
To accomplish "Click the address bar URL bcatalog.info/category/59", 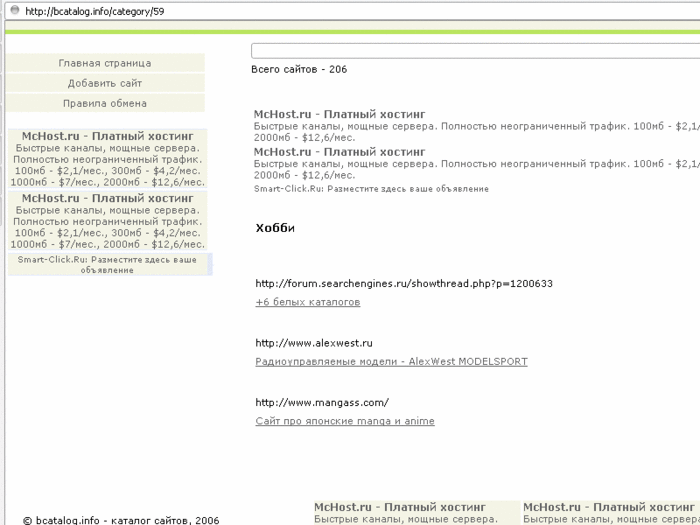I will 95,12.
